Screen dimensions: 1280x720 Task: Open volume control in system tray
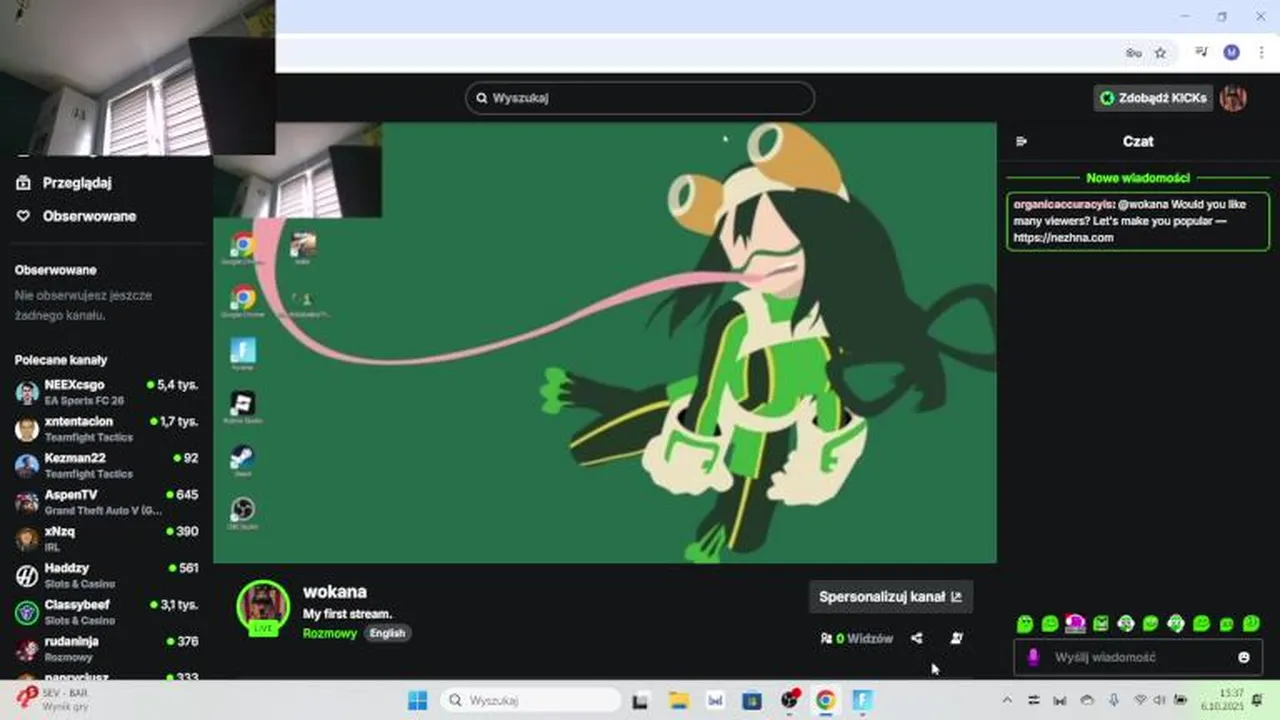coord(1159,700)
